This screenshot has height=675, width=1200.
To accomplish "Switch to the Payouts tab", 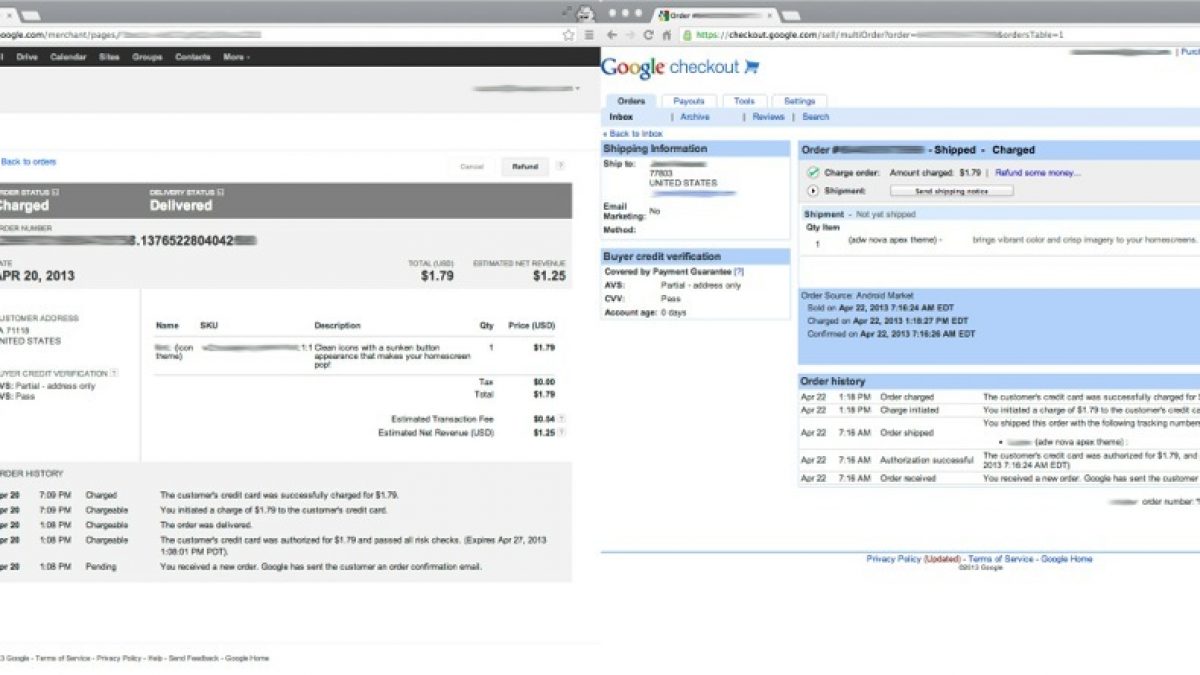I will click(688, 101).
